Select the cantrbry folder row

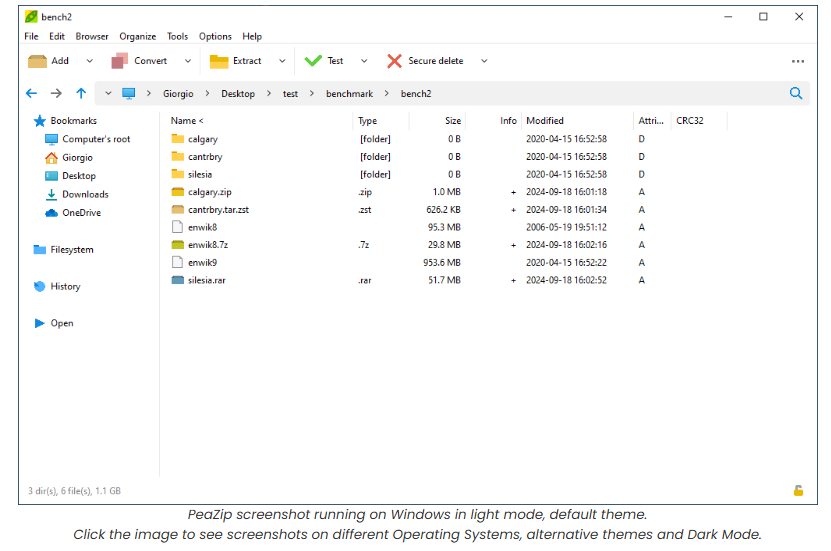tap(448, 157)
